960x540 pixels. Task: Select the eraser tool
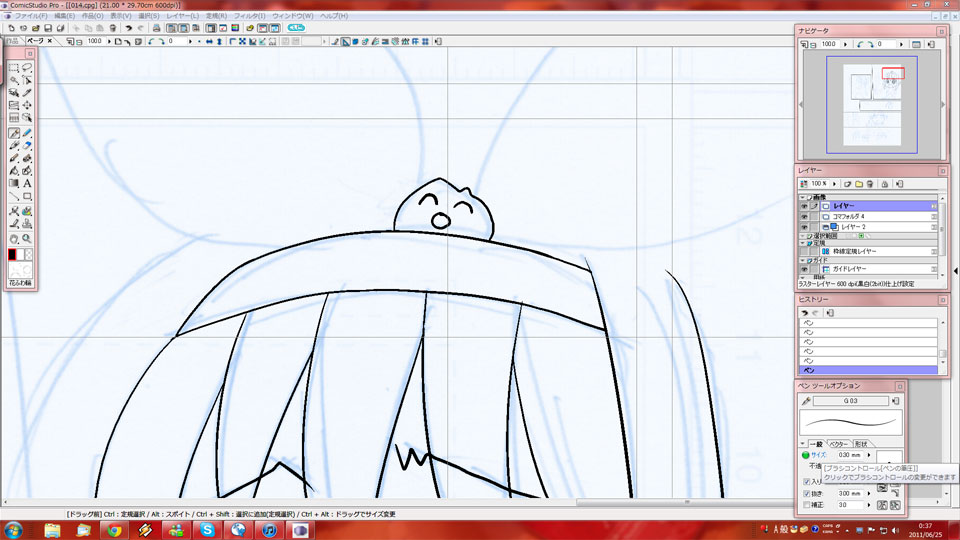tap(27, 146)
